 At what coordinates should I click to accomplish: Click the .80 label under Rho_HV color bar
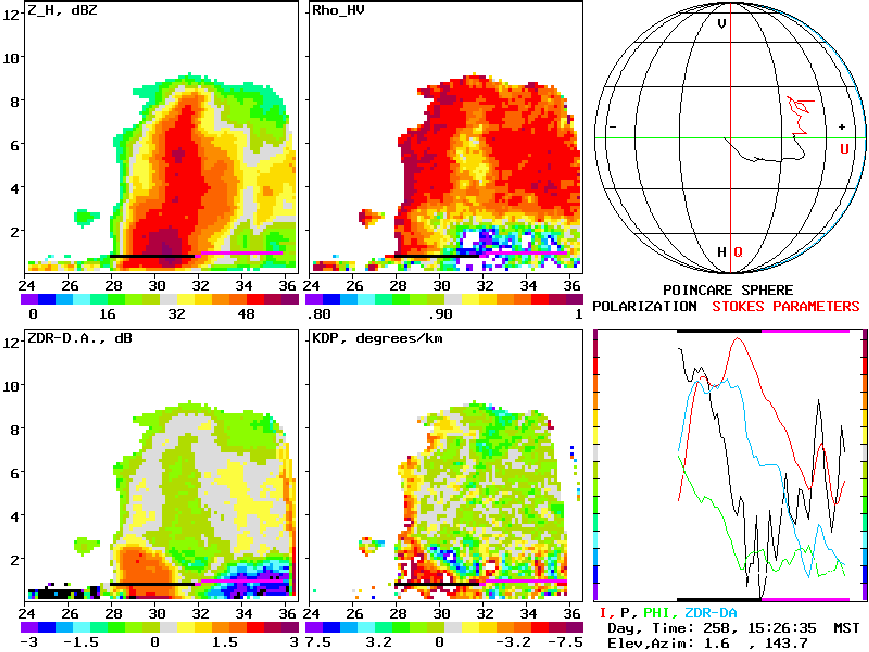[319, 314]
